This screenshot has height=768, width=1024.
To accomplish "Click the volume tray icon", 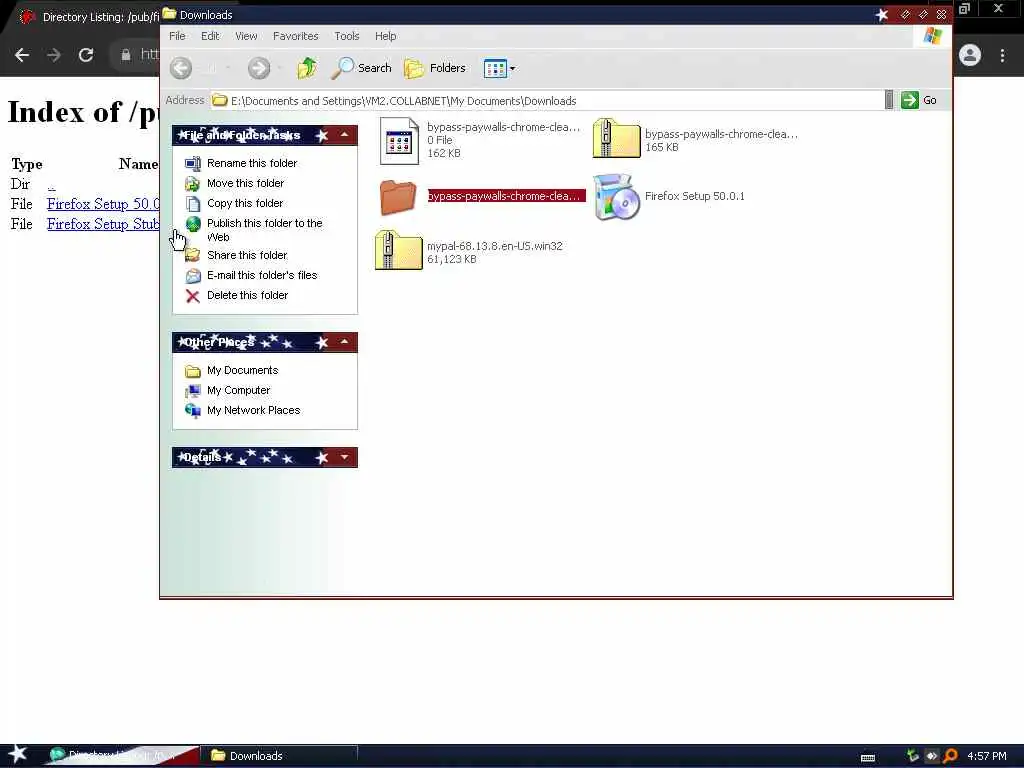I will [x=932, y=756].
